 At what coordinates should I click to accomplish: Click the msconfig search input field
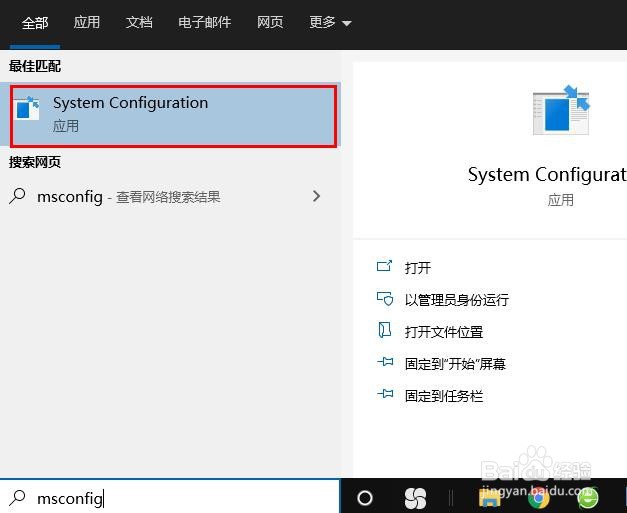click(x=170, y=498)
